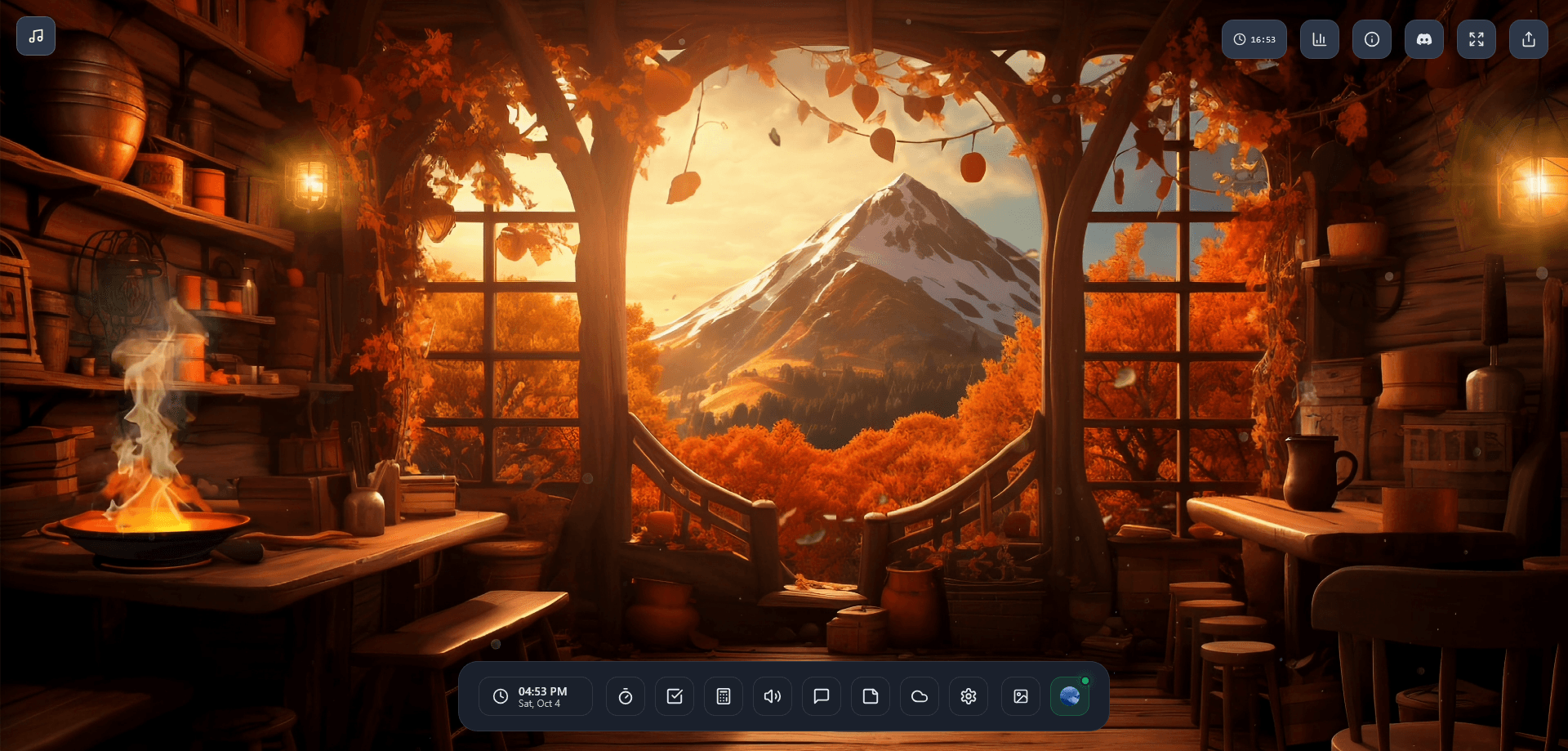1568x751 pixels.
Task: Show the info circle panel
Action: pyautogui.click(x=1371, y=39)
